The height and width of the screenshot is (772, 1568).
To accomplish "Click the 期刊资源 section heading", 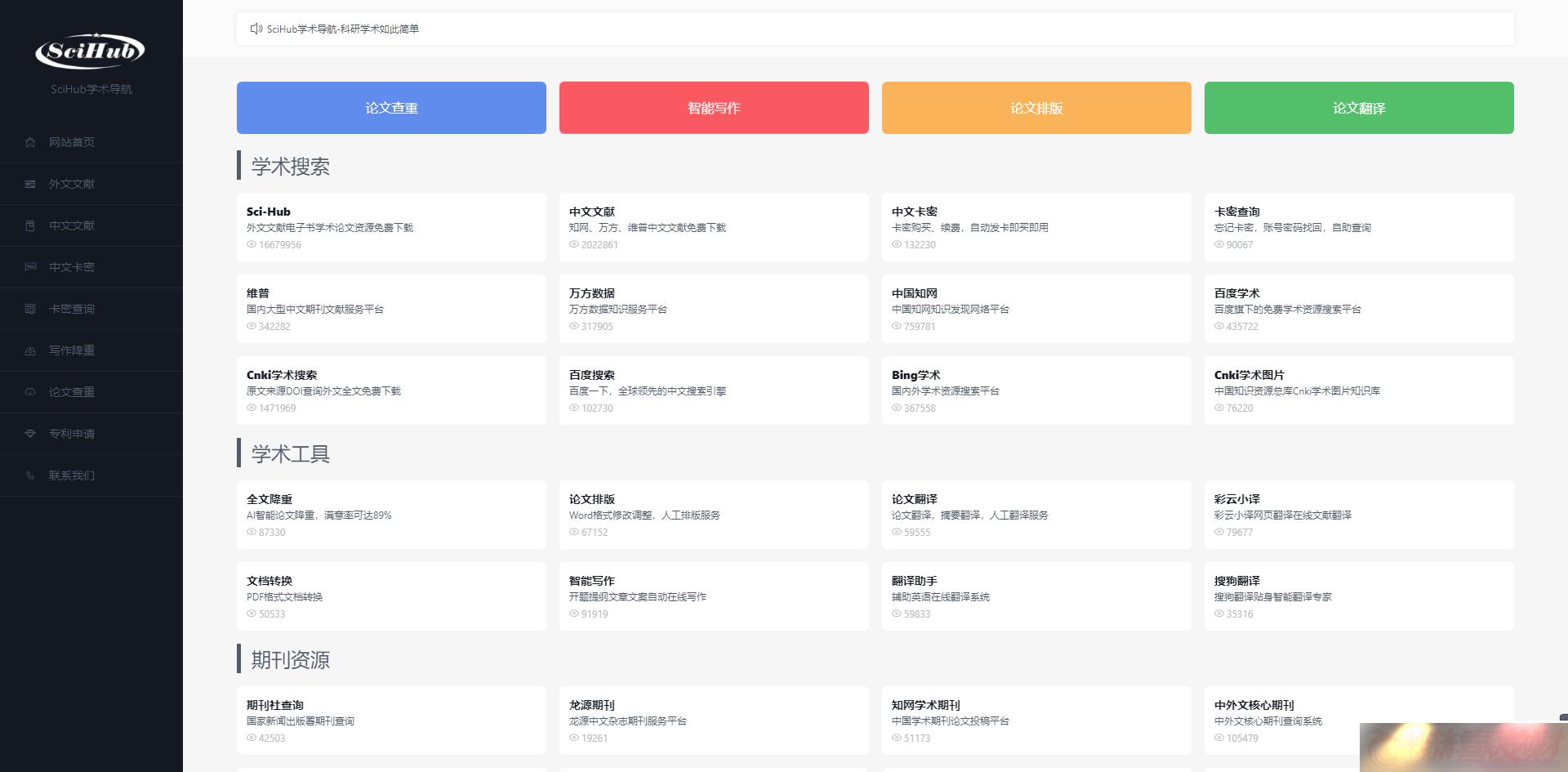I will 291,660.
